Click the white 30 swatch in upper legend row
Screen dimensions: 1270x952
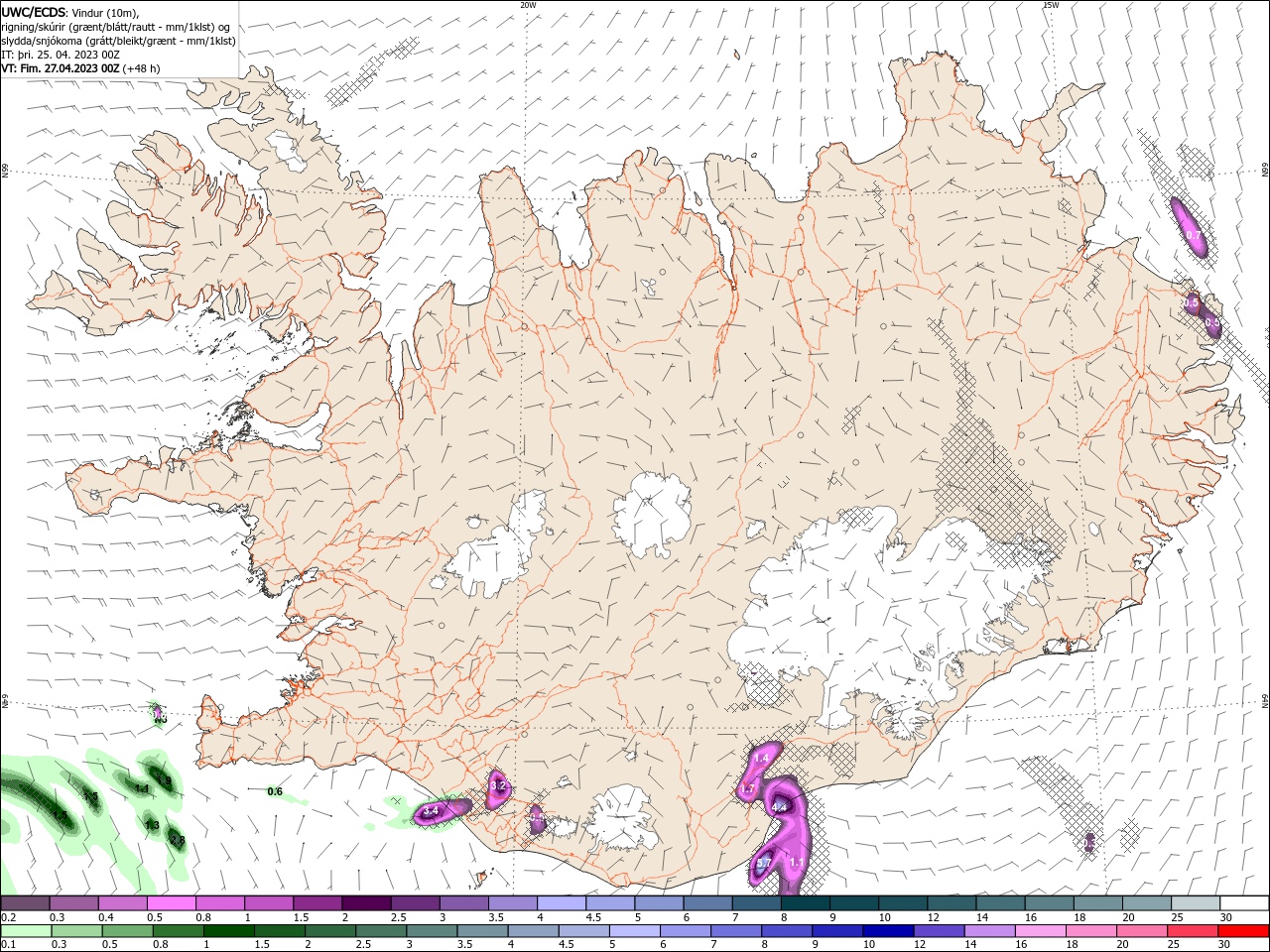(x=1242, y=903)
